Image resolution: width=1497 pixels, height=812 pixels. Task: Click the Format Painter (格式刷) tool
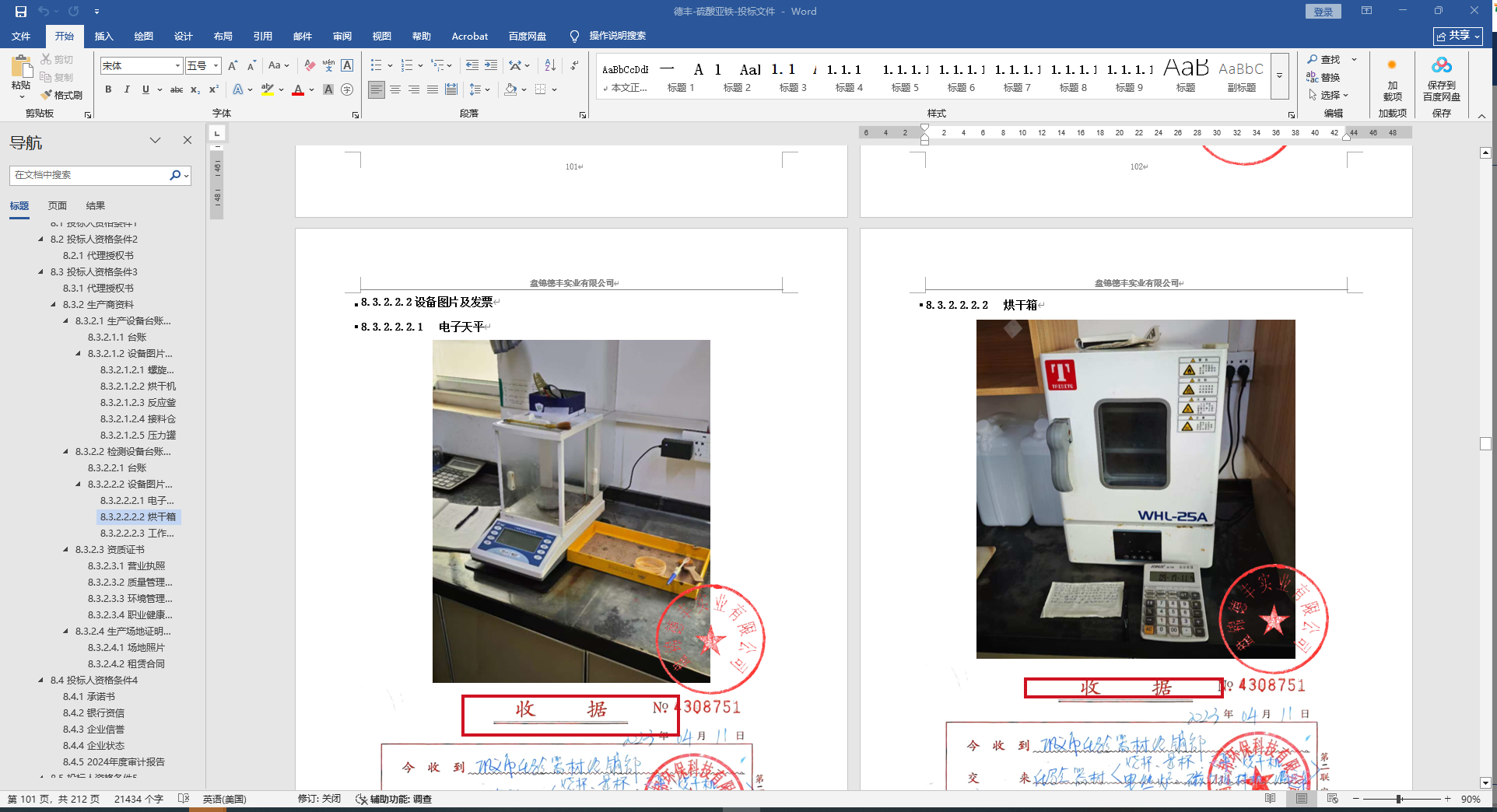point(62,95)
